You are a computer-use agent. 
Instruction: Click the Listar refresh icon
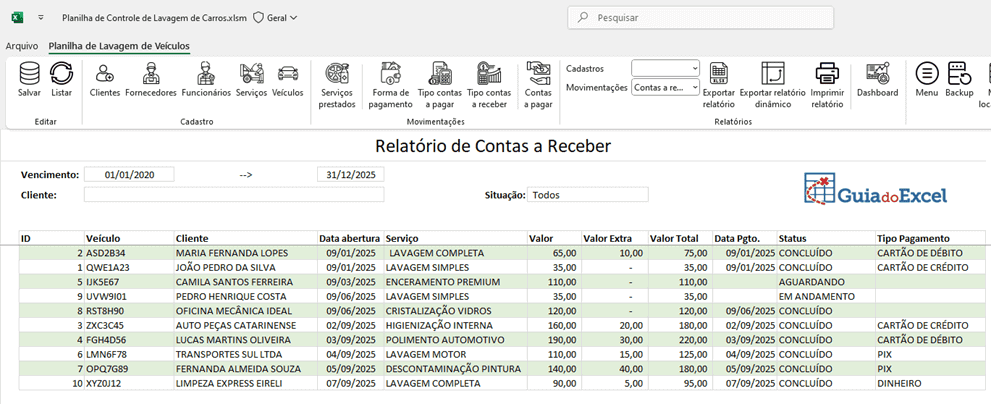[61, 73]
